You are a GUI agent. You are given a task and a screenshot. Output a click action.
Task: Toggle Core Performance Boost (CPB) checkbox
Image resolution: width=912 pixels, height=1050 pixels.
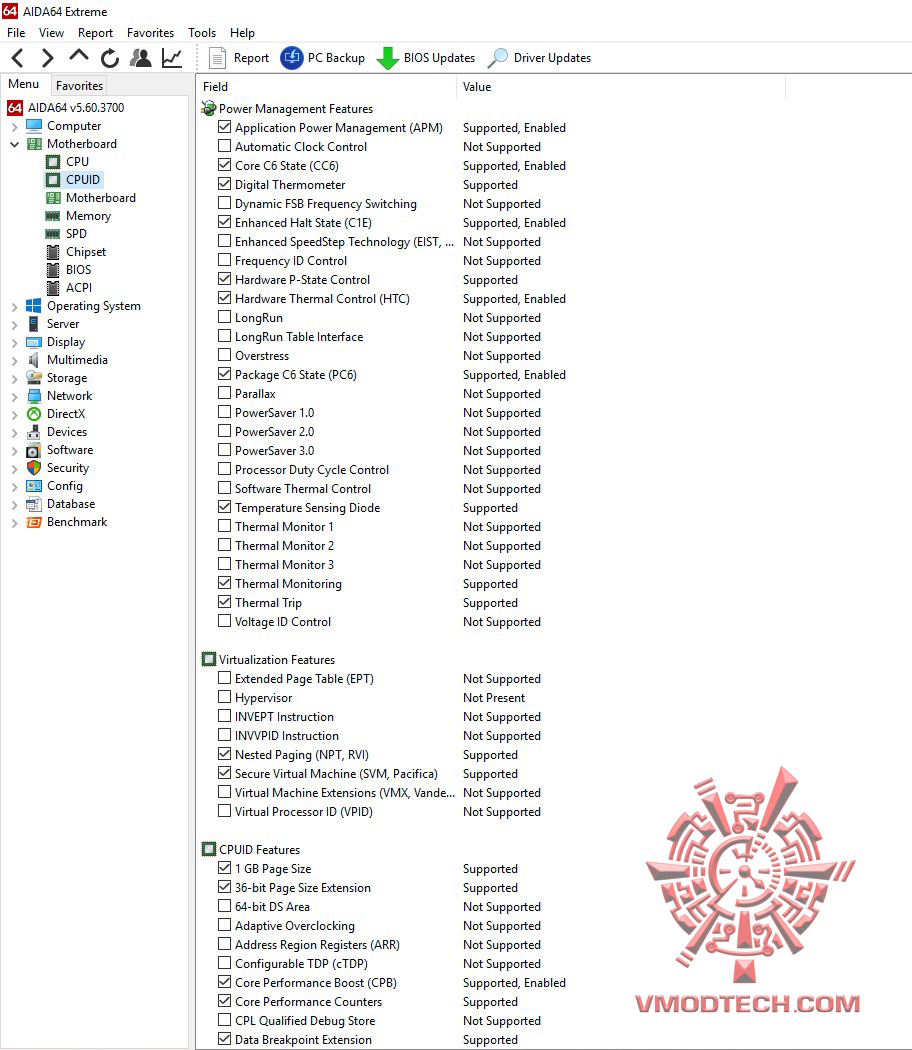click(x=224, y=982)
